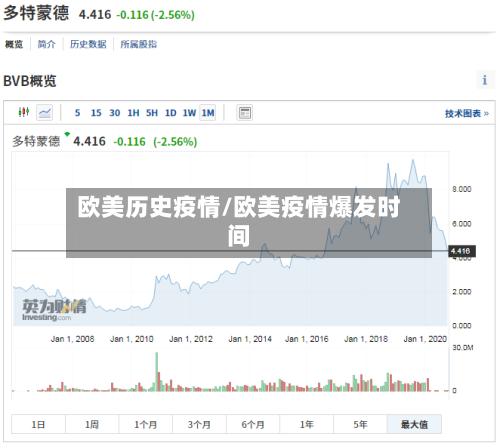The height and width of the screenshot is (446, 500).
Task: Click the 0.000 price axis label
Action: coord(462,326)
